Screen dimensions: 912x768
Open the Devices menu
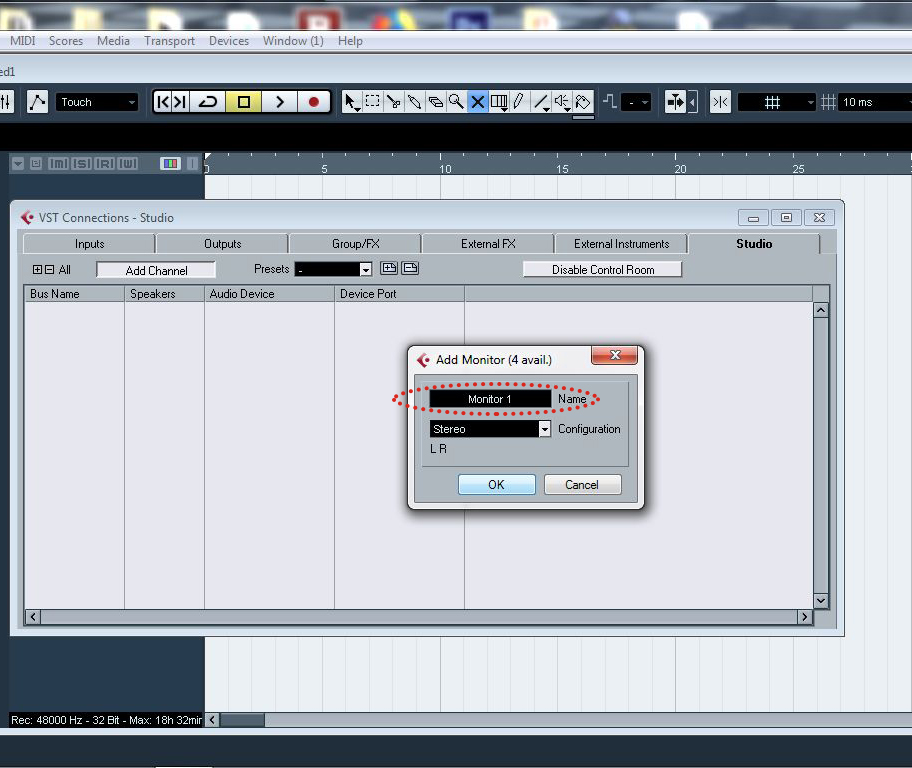pos(229,41)
